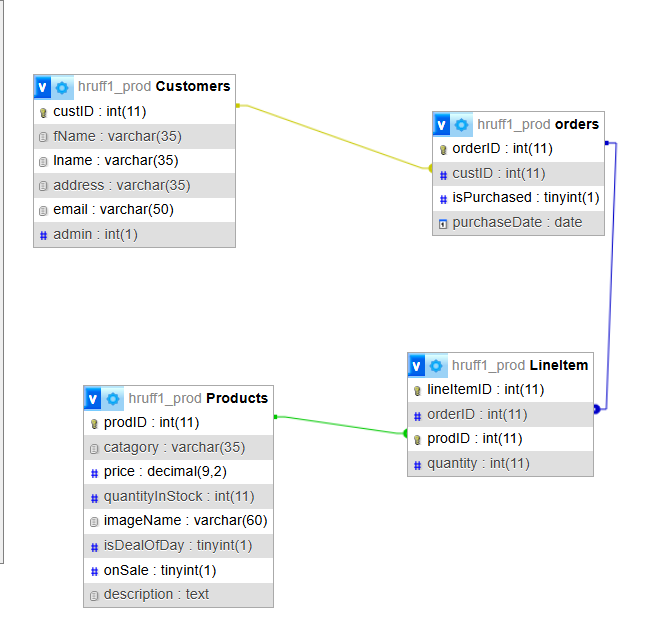Click the blue orders-to-LineItem relation line
The height and width of the screenshot is (627, 665).
611,276
